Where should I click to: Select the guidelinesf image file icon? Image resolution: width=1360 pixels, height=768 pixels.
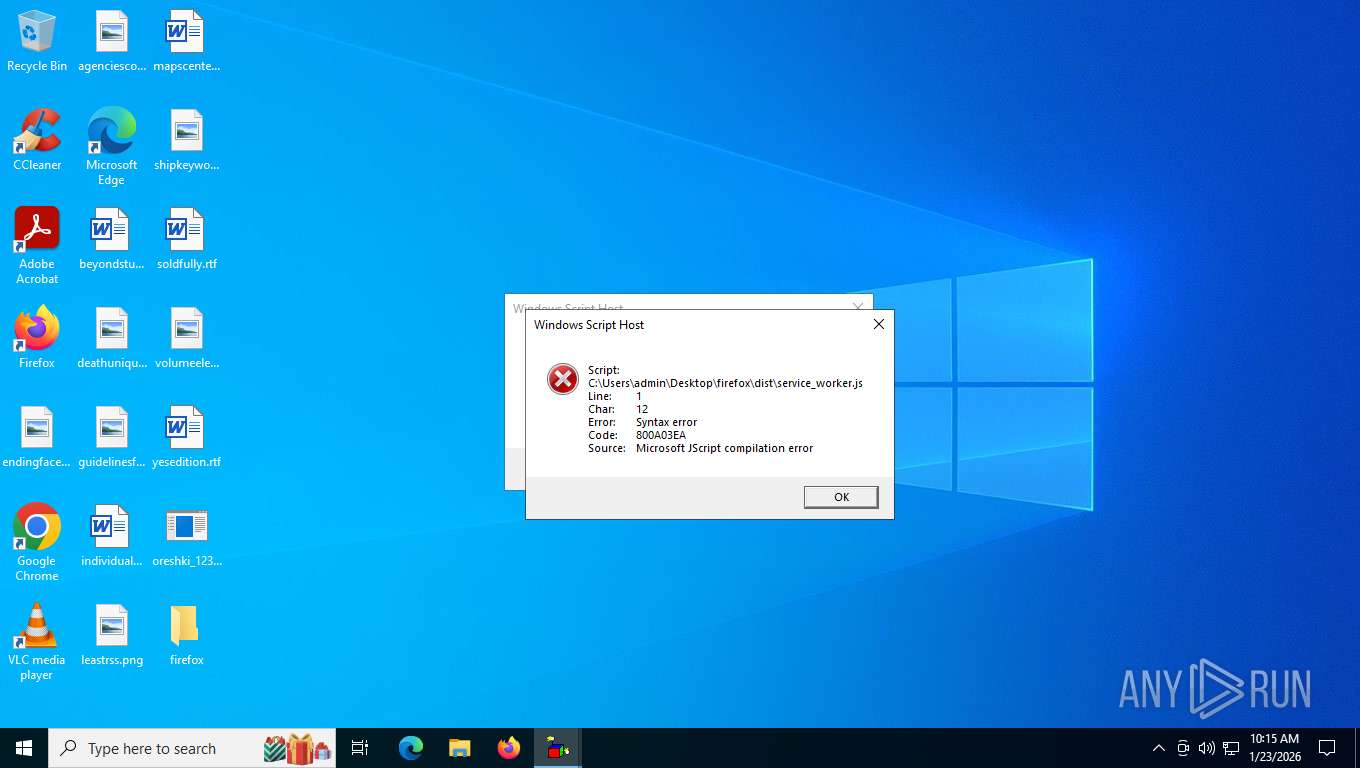pyautogui.click(x=112, y=437)
